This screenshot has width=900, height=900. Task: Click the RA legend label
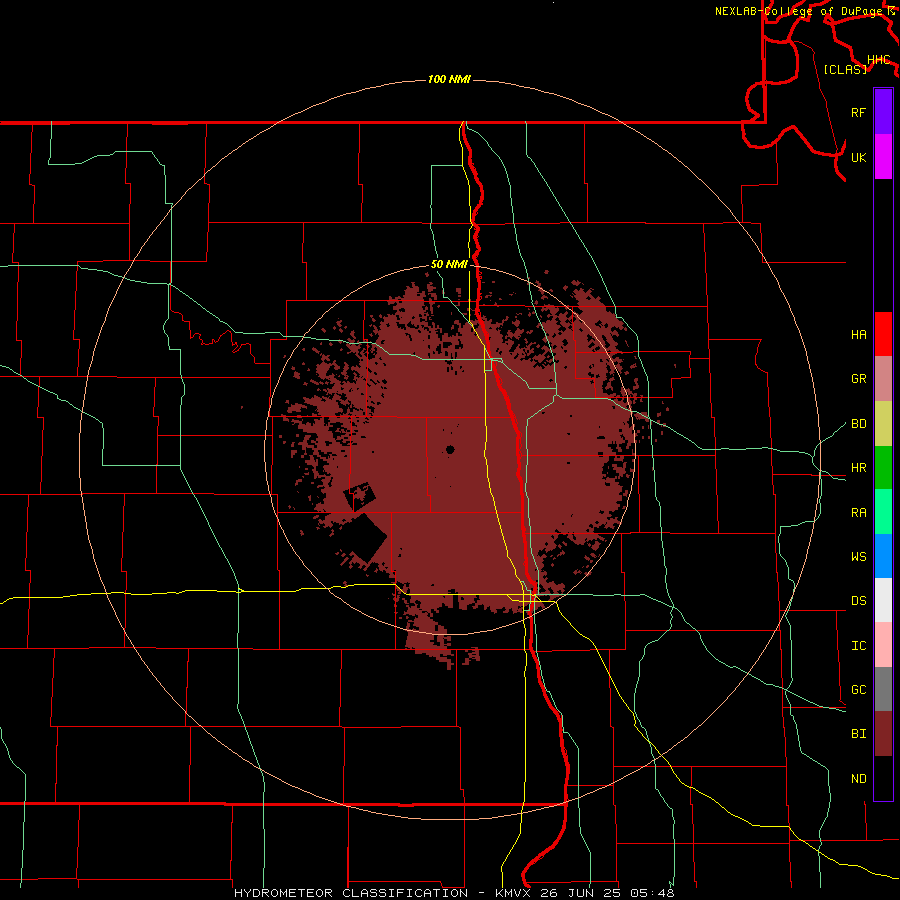(858, 512)
